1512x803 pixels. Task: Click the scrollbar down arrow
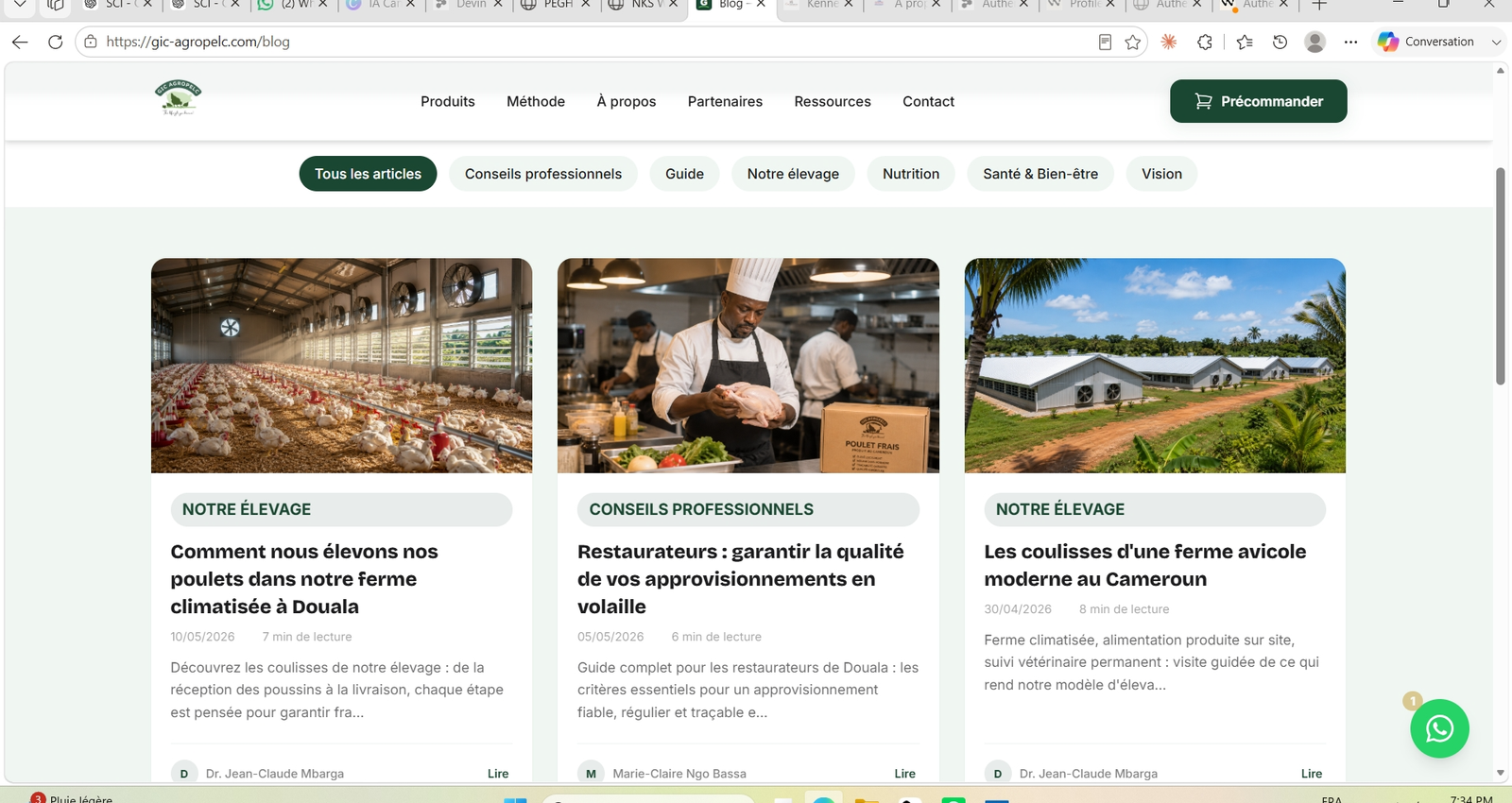click(1500, 773)
